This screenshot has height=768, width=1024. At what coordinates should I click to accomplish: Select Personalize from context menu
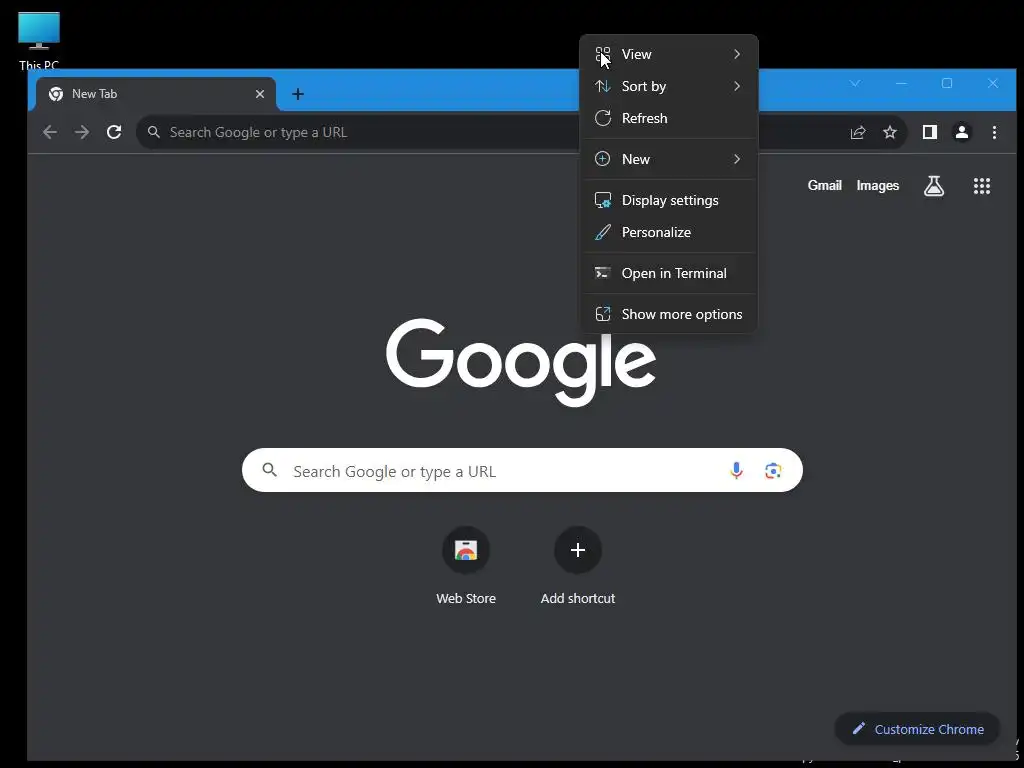(669, 232)
